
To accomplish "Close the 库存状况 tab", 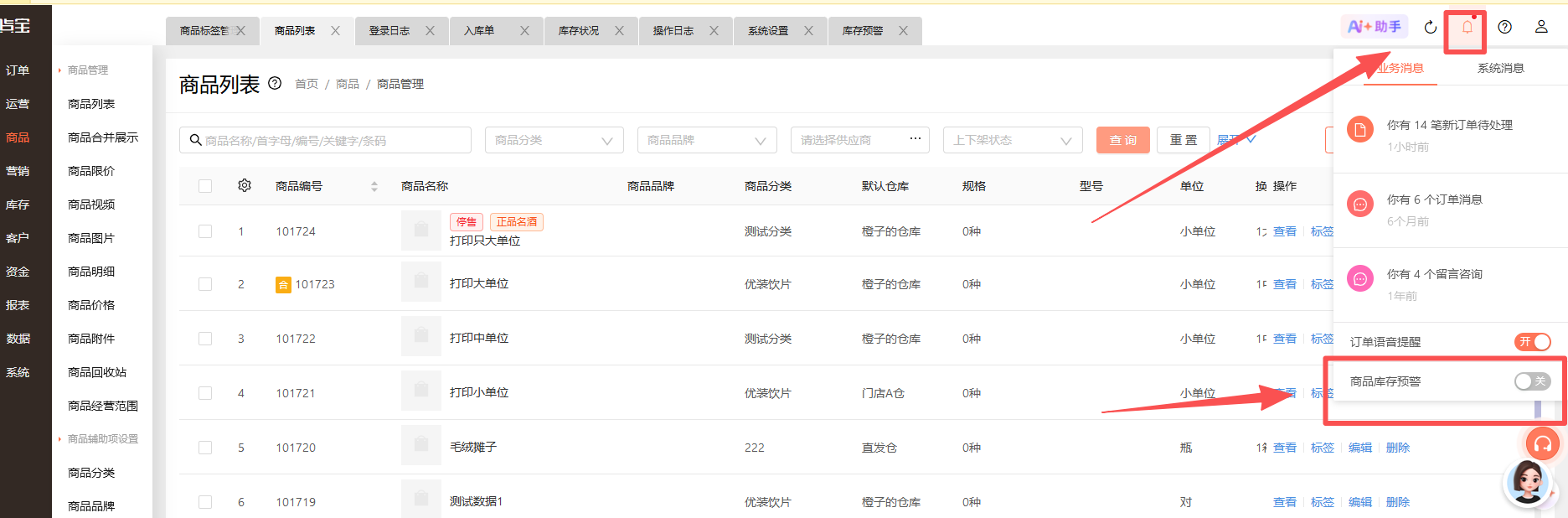I will coord(619,31).
